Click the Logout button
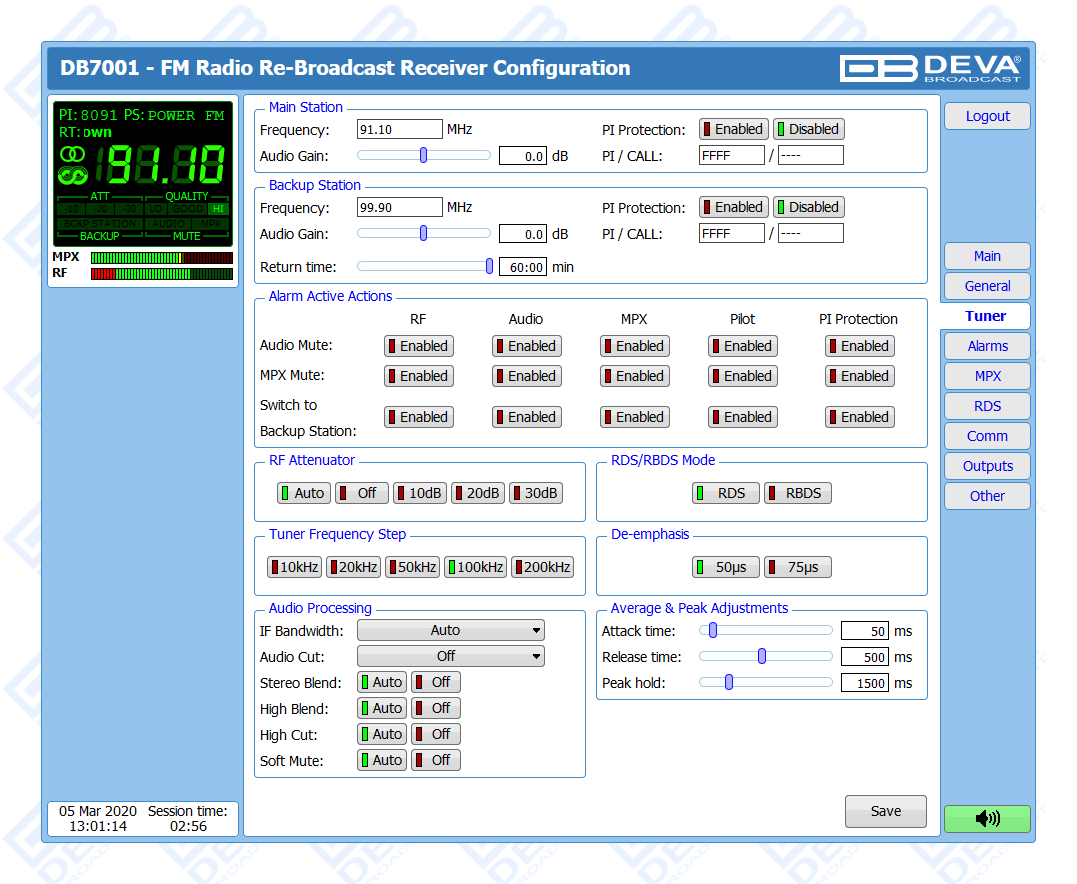This screenshot has height=884, width=1077. click(x=987, y=116)
